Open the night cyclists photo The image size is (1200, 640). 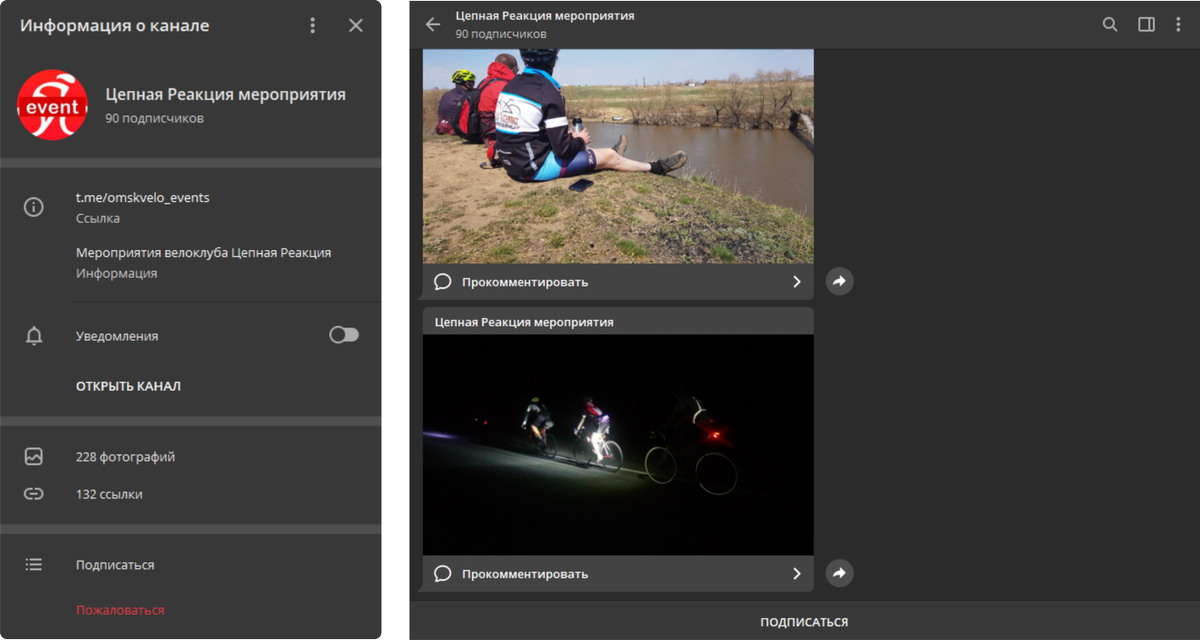(618, 445)
